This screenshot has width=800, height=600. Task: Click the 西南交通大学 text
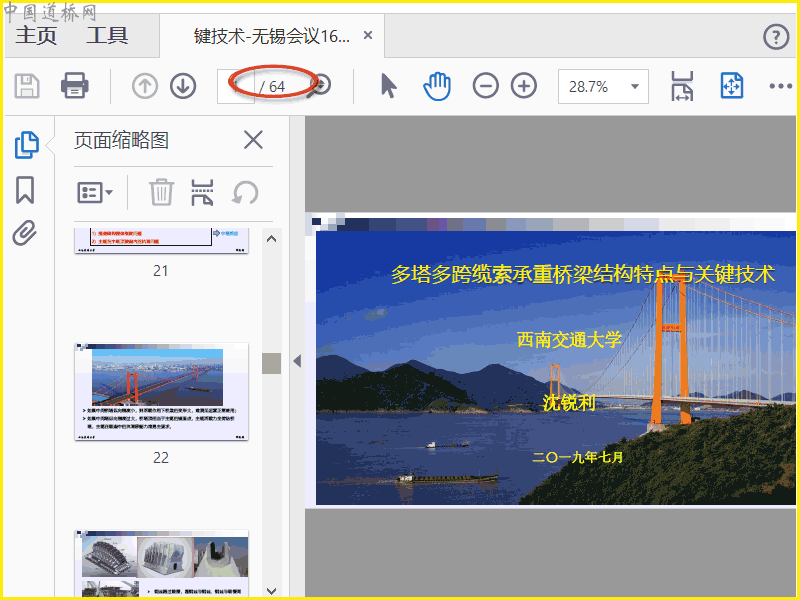coord(569,339)
